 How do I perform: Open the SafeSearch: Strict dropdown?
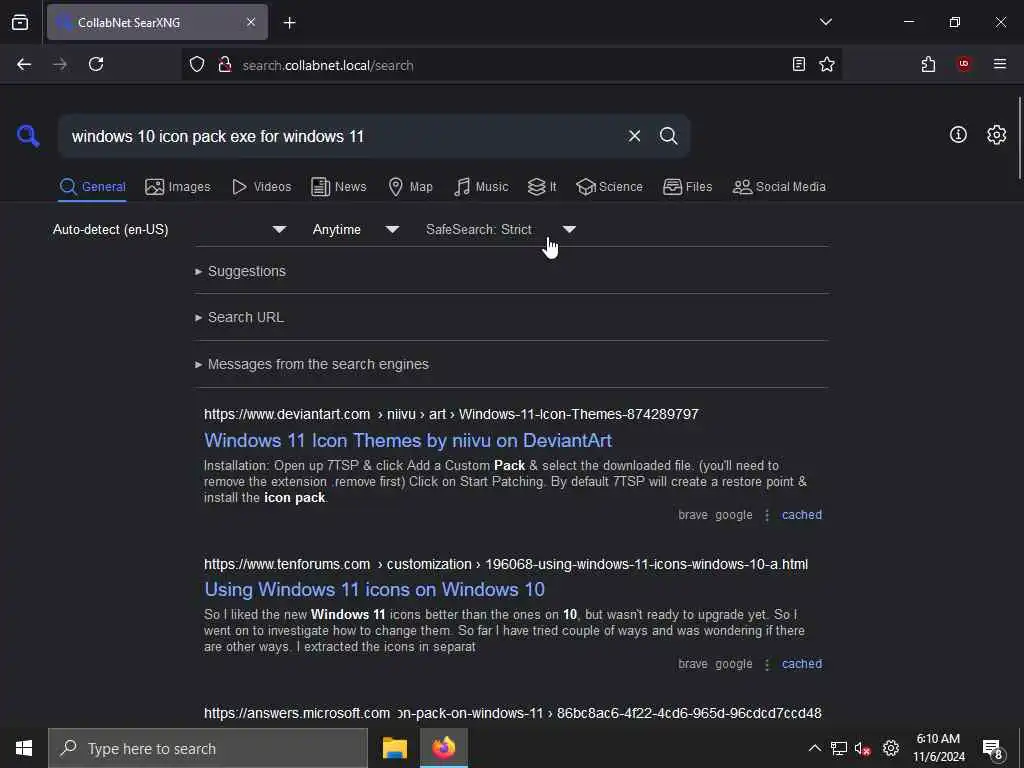[x=500, y=229]
